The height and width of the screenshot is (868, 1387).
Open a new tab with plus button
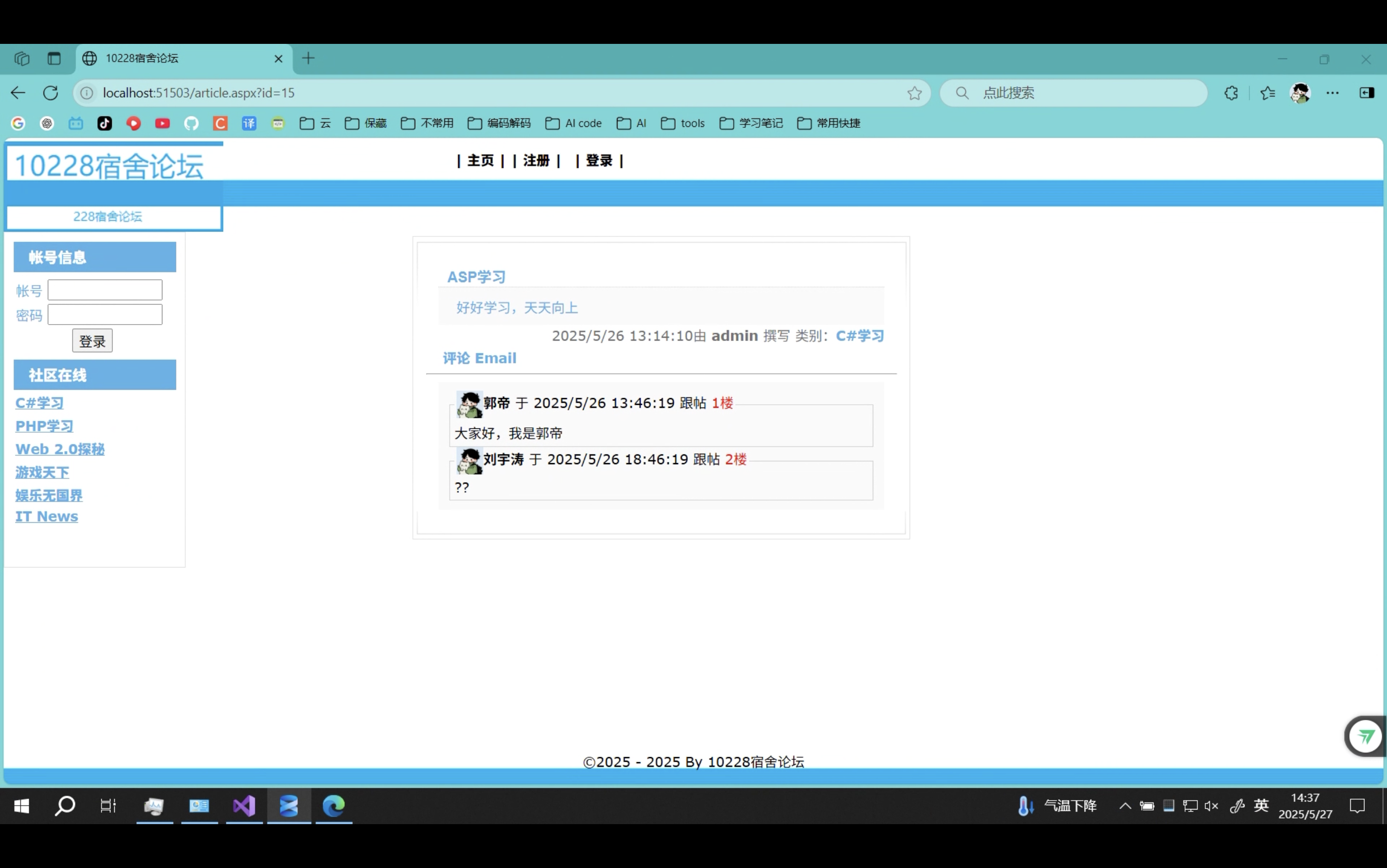[x=308, y=58]
